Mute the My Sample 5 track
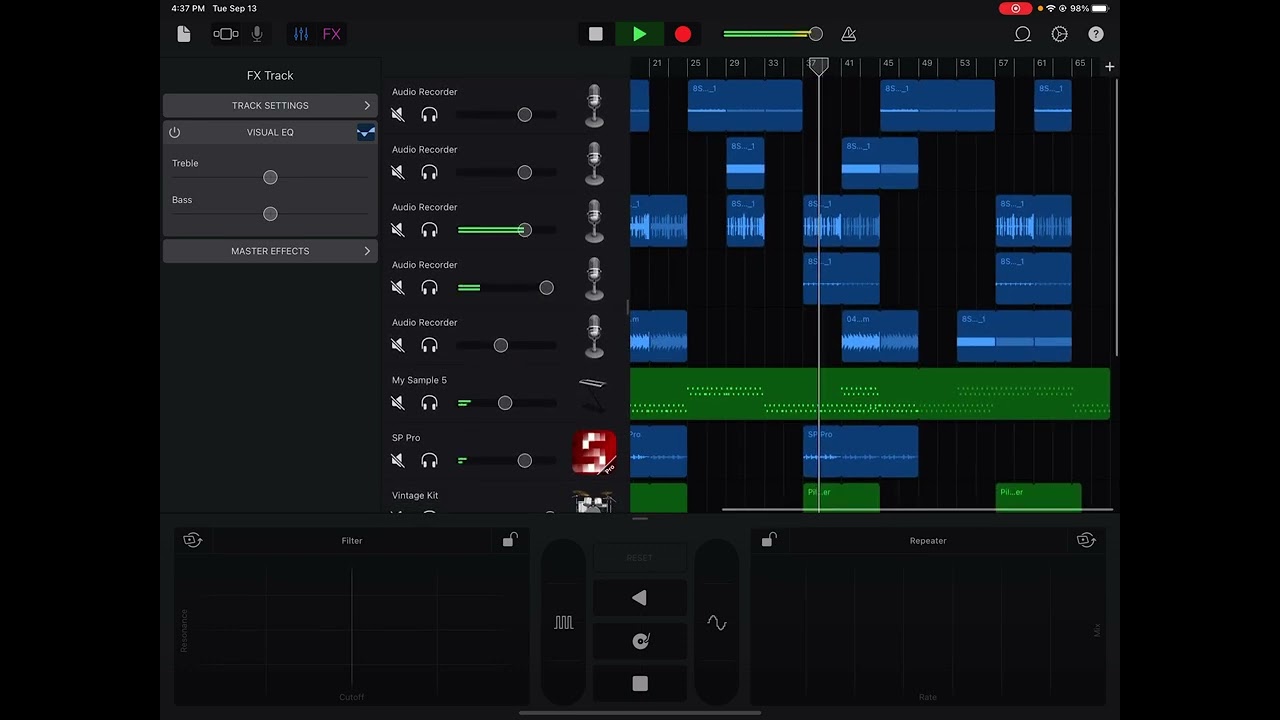Screen dimensions: 1280x720 click(x=398, y=403)
